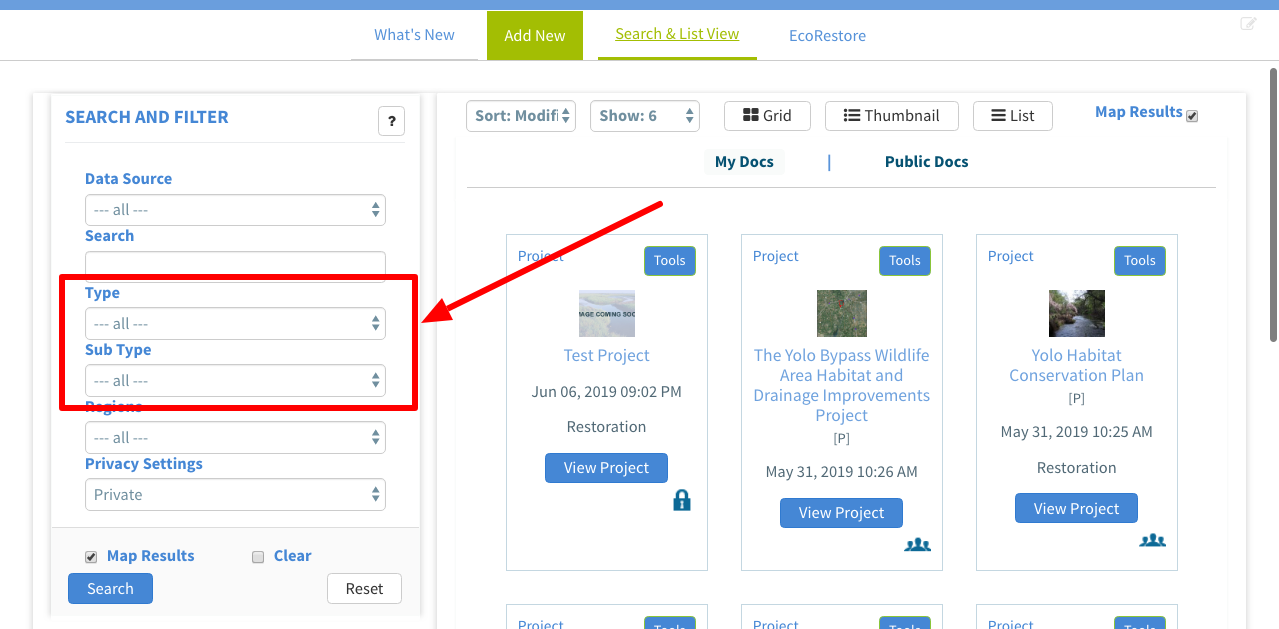Image resolution: width=1279 pixels, height=629 pixels.
Task: Click the page vertical scrollbar
Action: 1272,200
